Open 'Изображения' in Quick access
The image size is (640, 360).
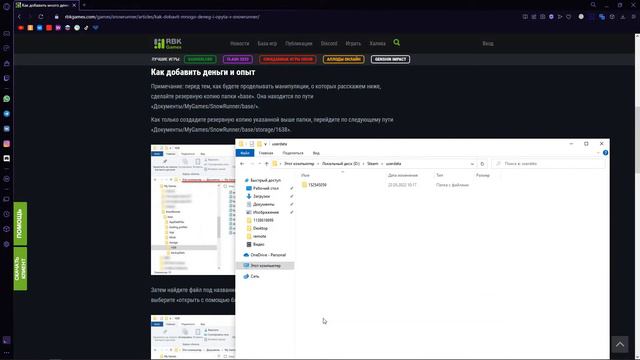pos(266,212)
